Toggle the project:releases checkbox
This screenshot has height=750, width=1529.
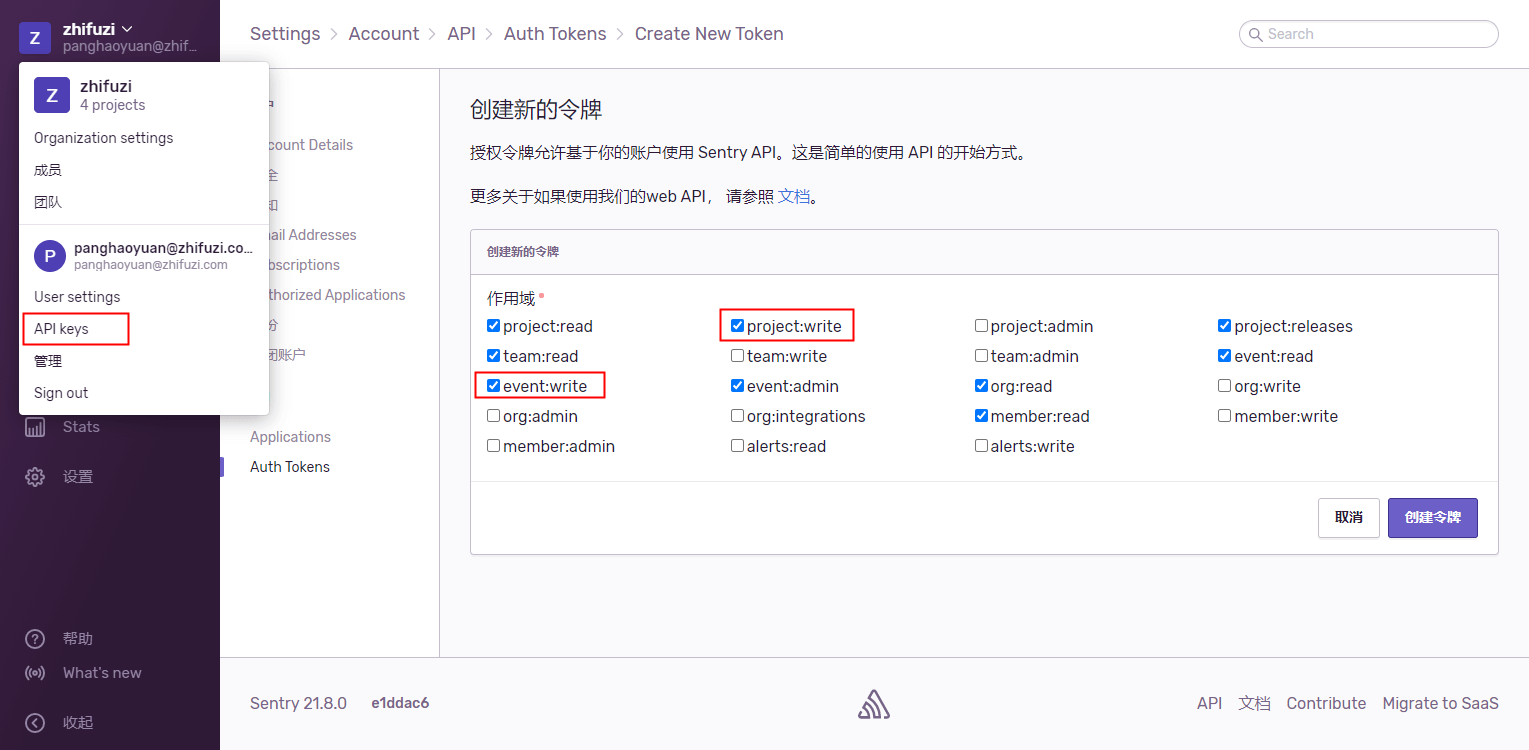(1225, 326)
